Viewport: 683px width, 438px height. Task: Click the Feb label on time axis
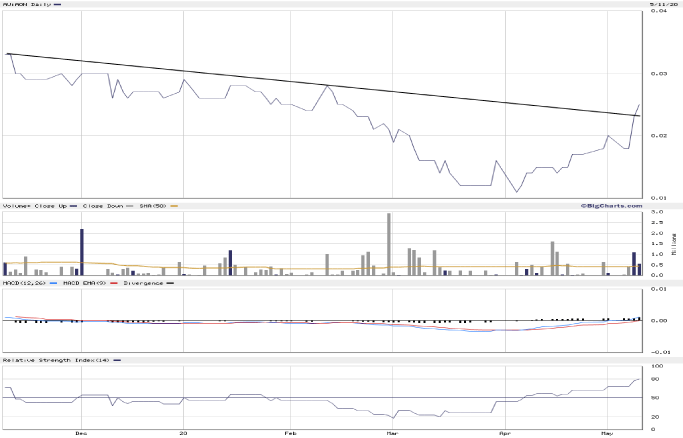point(289,433)
